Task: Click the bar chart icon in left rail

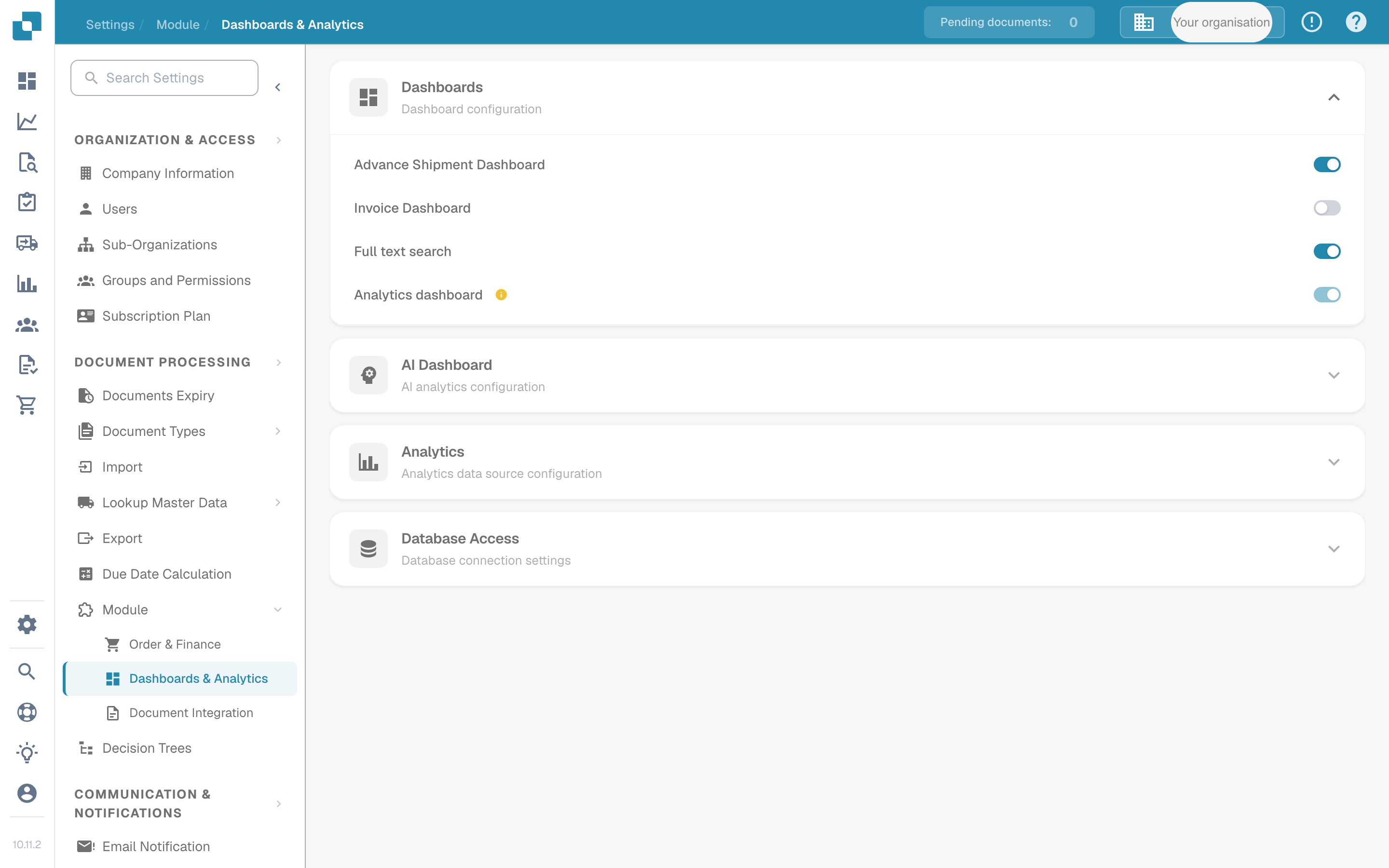Action: pyautogui.click(x=27, y=284)
